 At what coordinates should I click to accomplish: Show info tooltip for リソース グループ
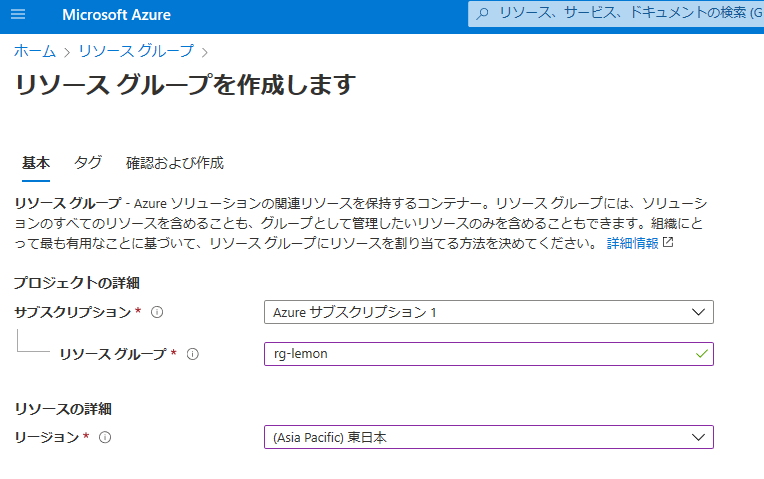192,354
